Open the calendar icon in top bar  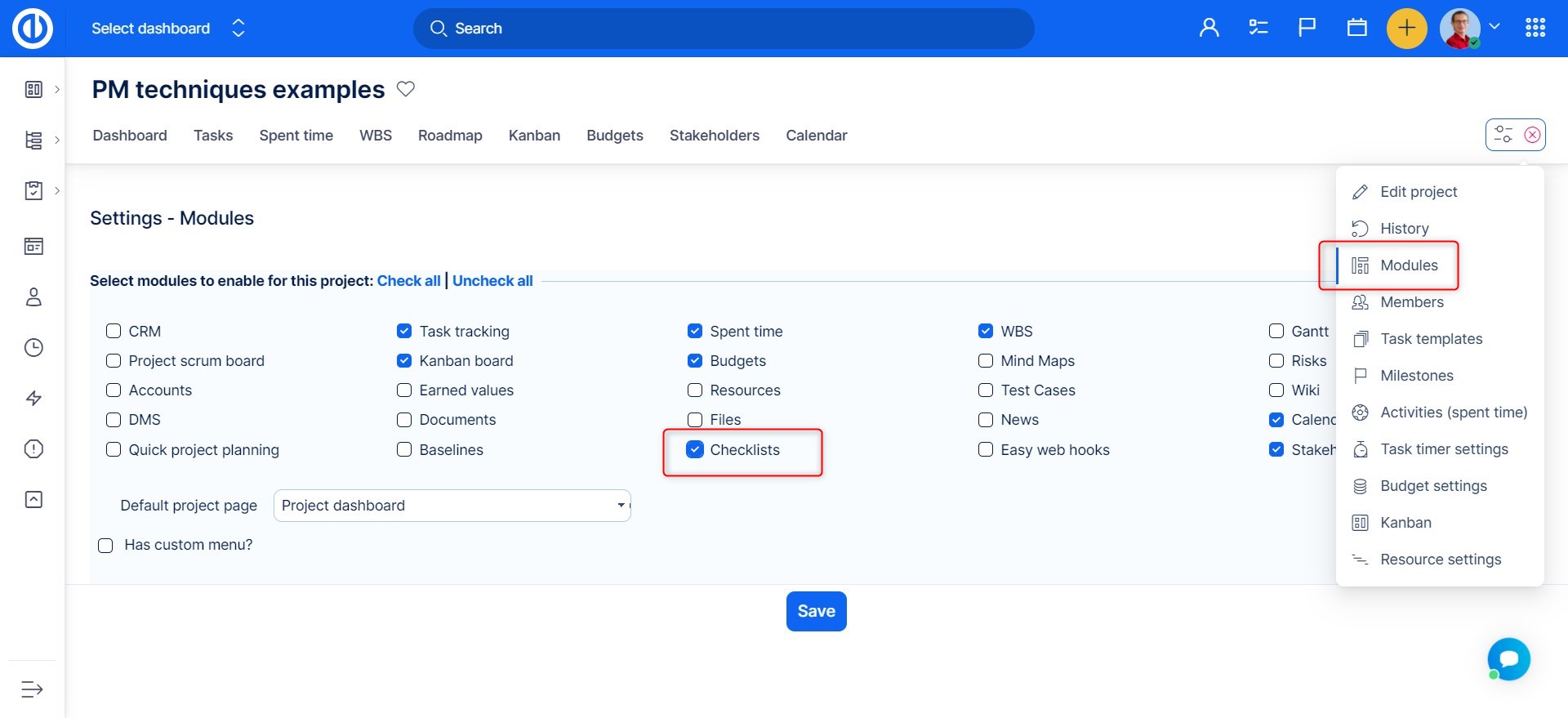[1356, 29]
